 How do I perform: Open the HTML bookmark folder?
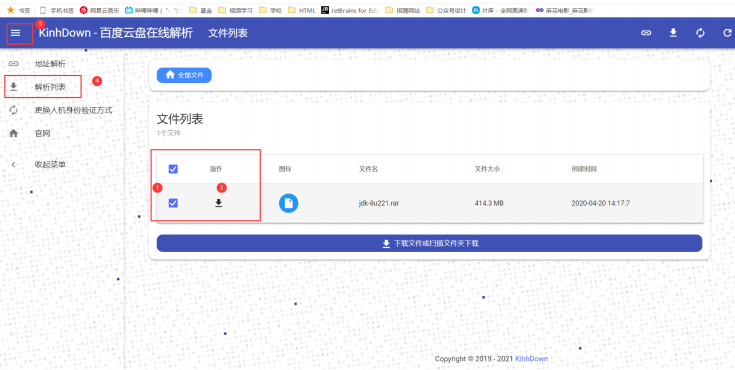(301, 10)
